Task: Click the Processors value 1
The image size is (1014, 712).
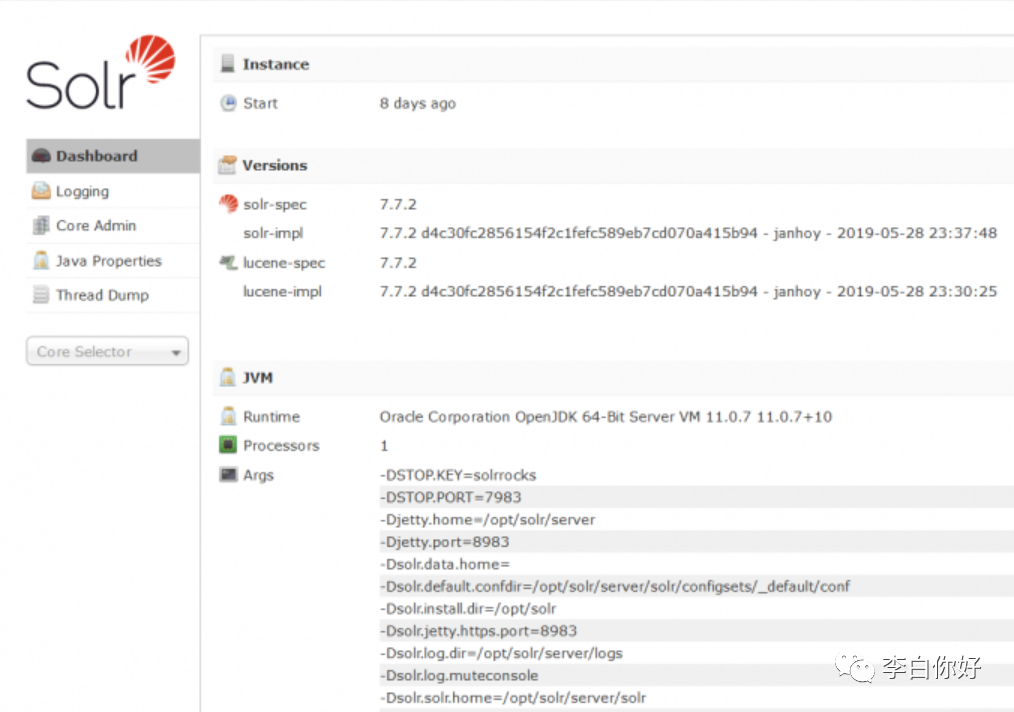Action: [384, 446]
